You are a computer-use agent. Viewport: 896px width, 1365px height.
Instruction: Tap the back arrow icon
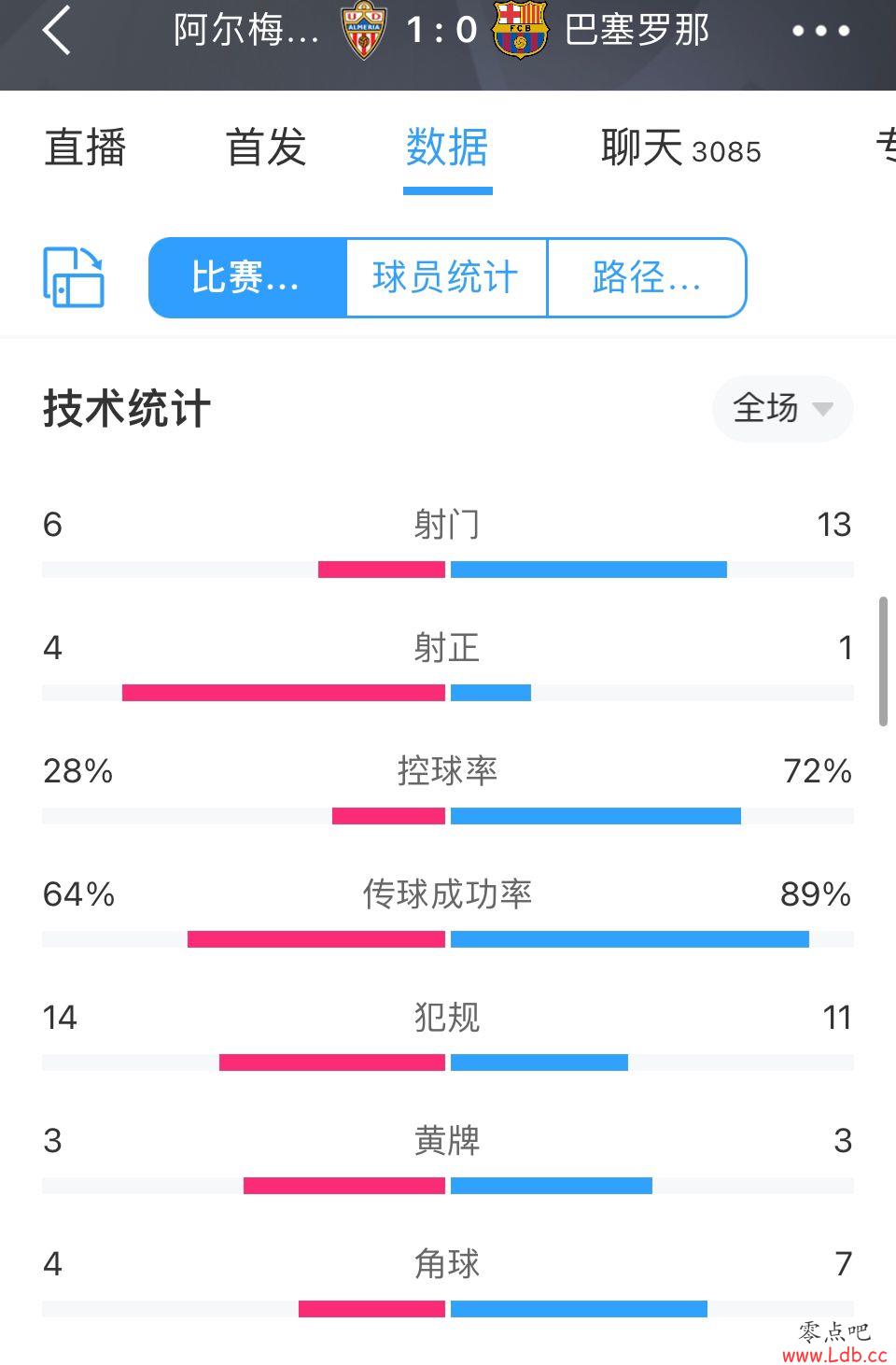coord(56,30)
